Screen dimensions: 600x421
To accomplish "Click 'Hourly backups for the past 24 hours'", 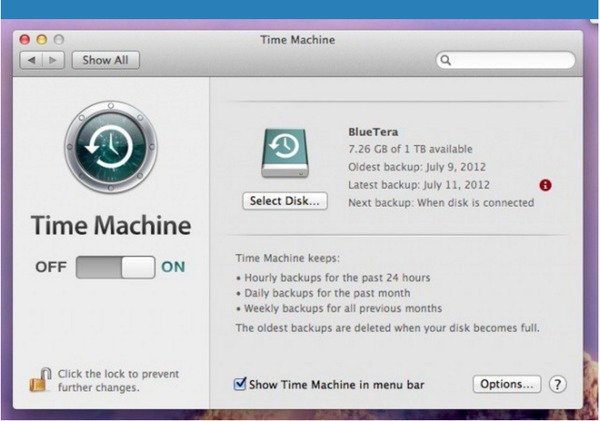I will [337, 277].
